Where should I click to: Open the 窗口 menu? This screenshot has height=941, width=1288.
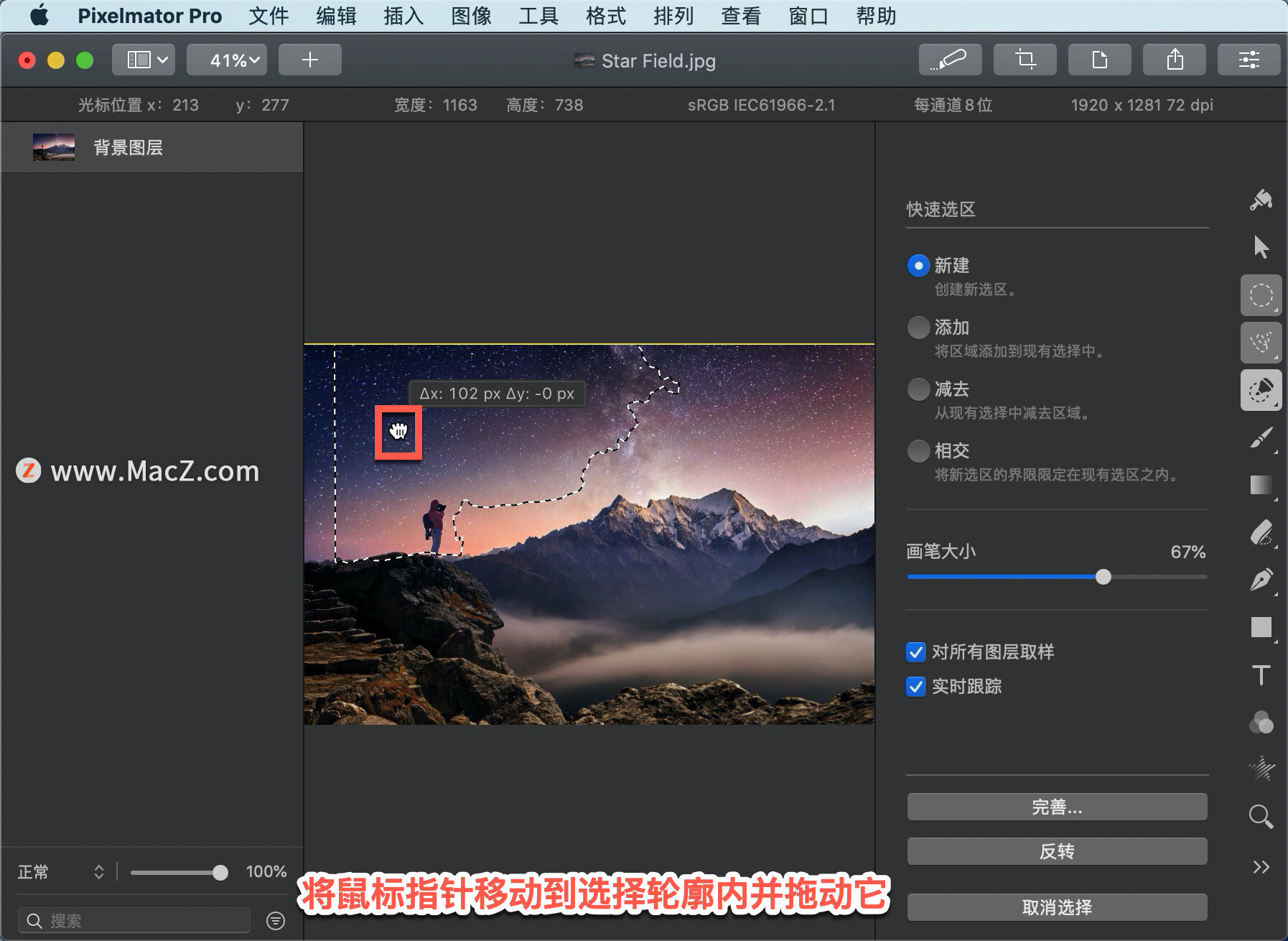(808, 16)
